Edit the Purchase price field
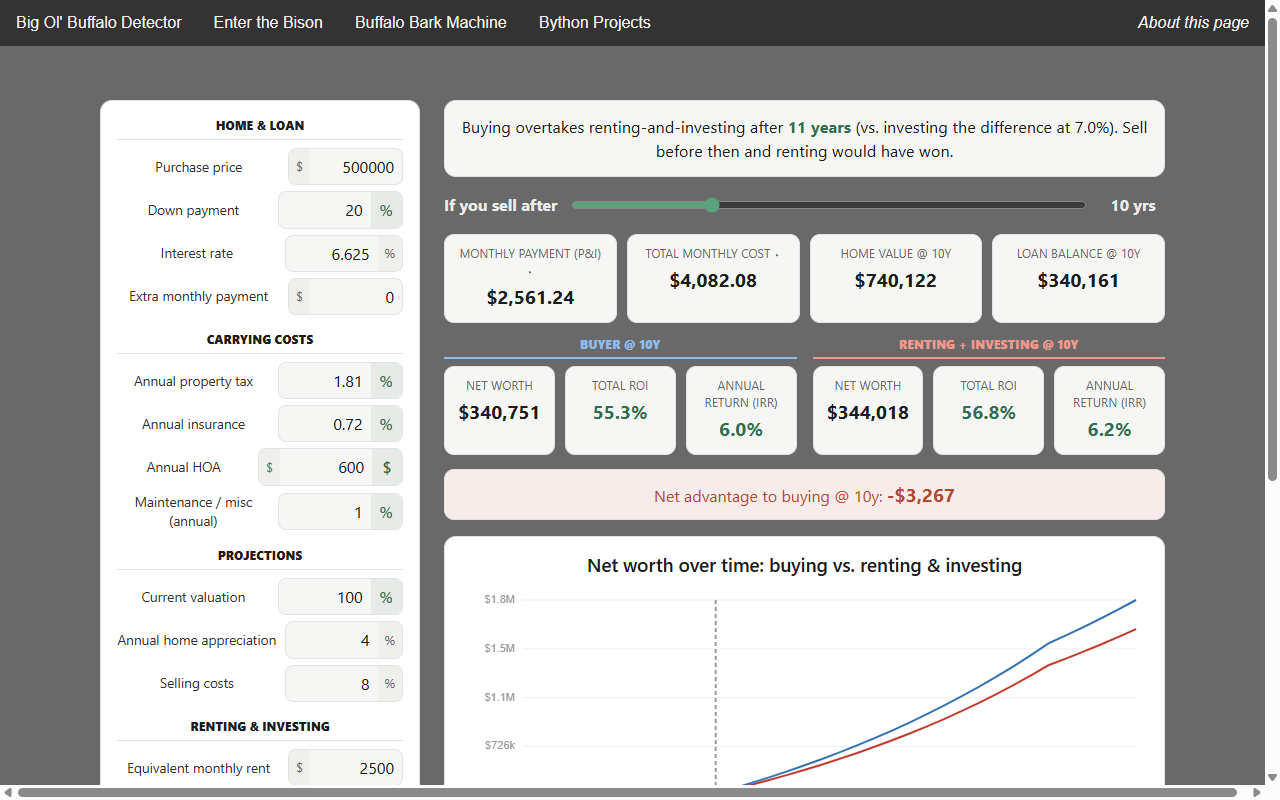 point(355,167)
